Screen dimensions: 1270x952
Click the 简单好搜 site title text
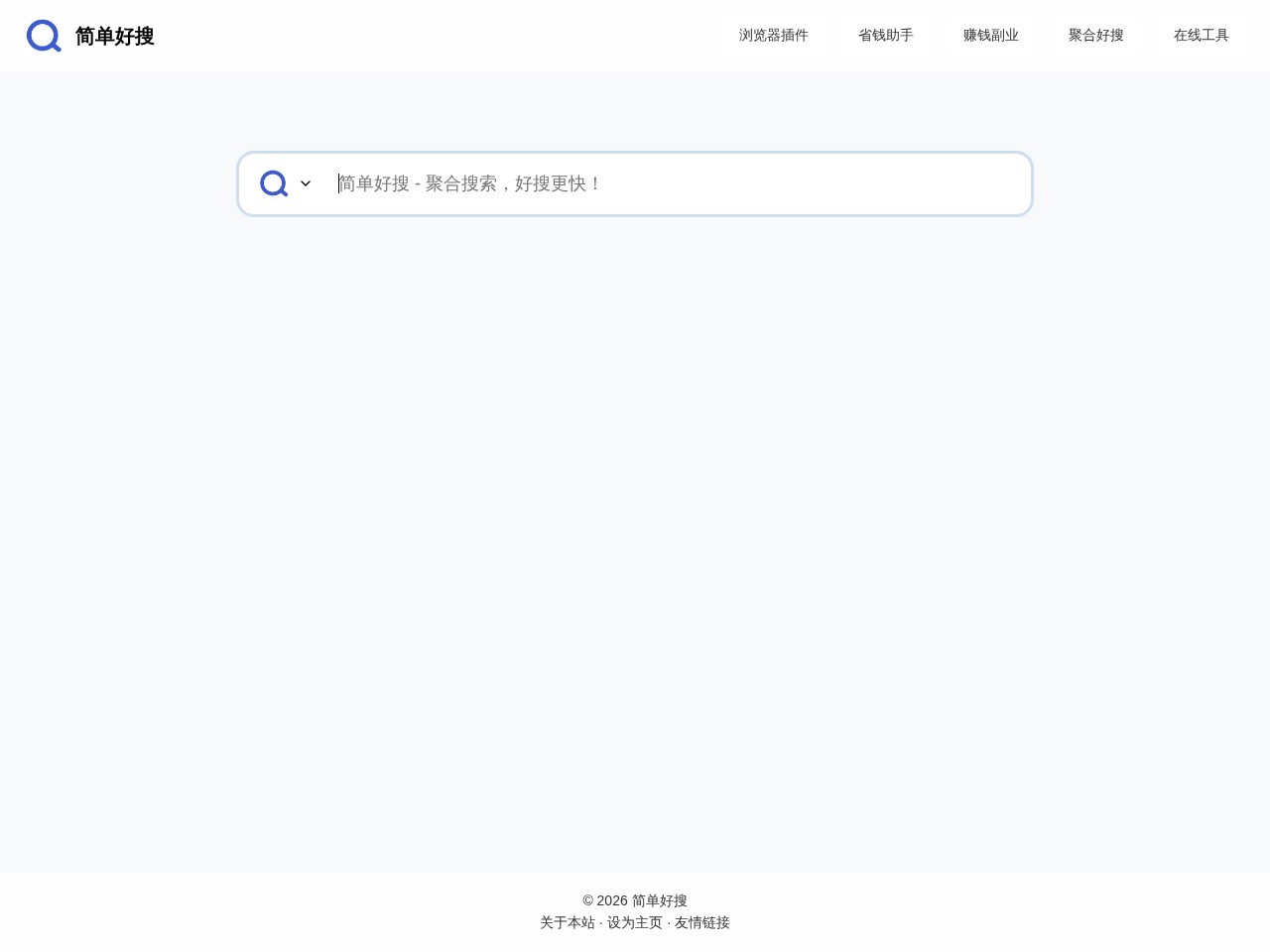coord(115,37)
